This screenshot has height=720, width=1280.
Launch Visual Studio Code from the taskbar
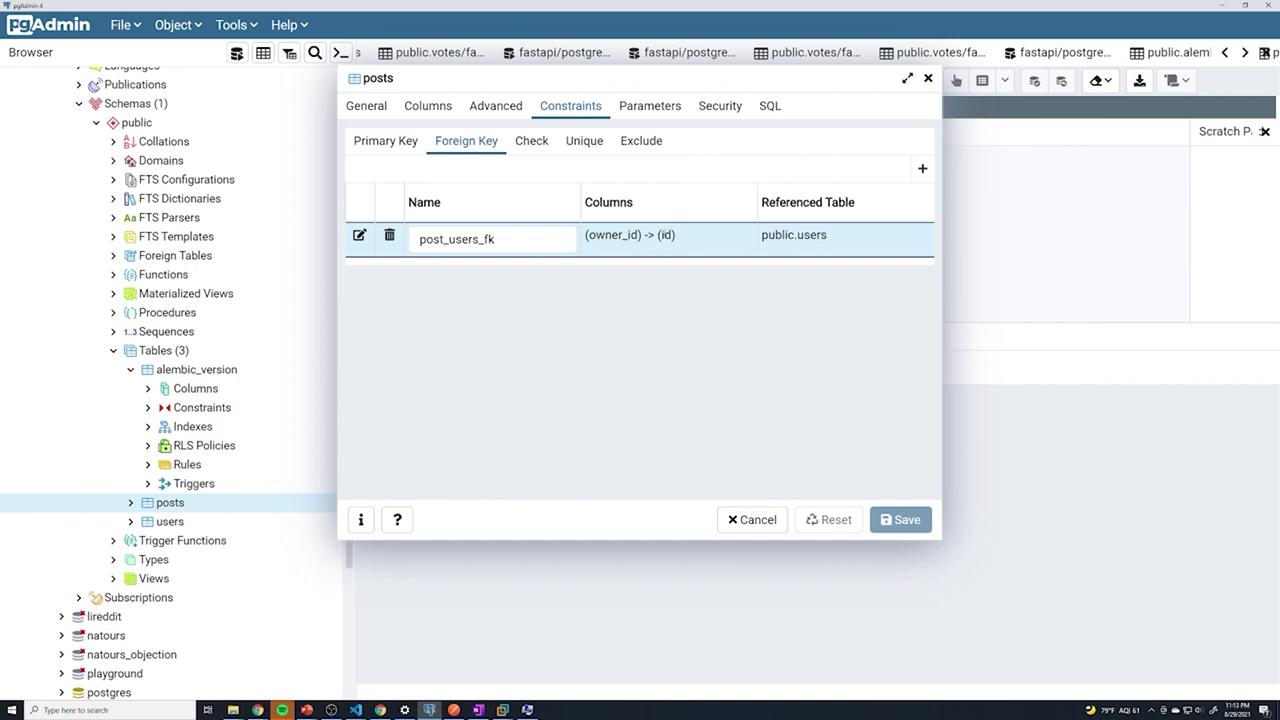356,710
